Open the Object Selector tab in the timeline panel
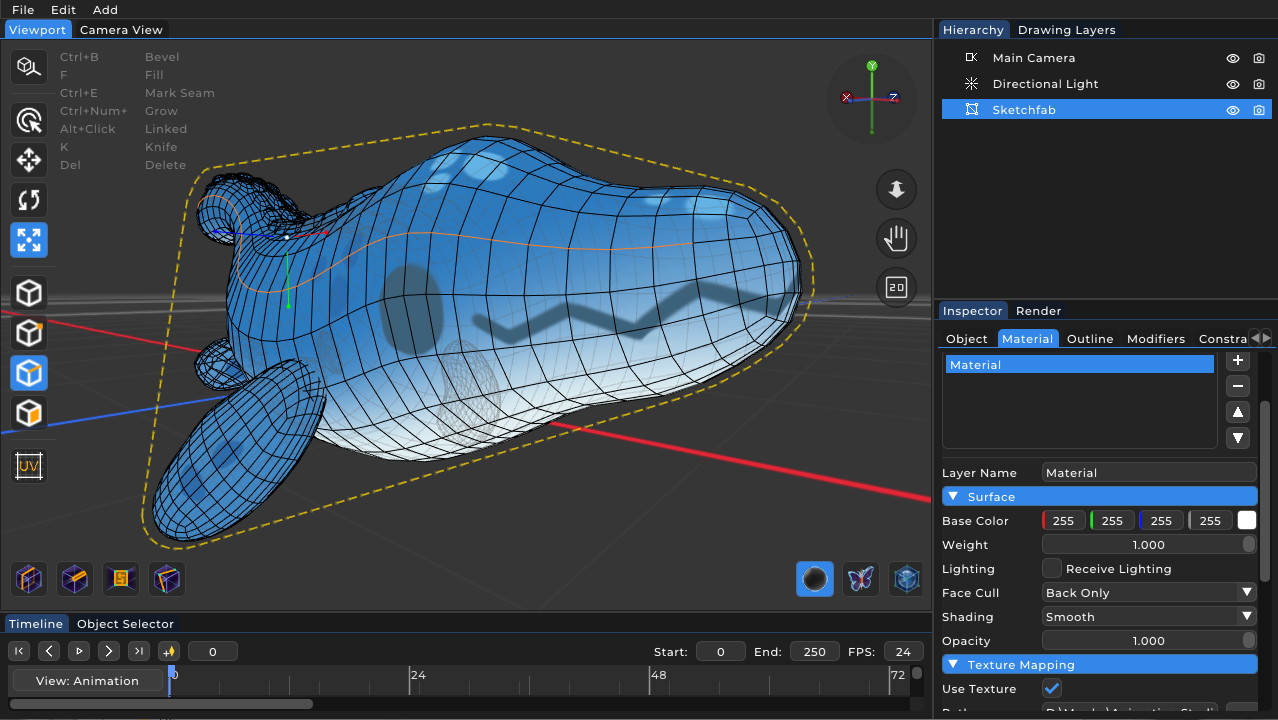The width and height of the screenshot is (1278, 720). (x=125, y=623)
